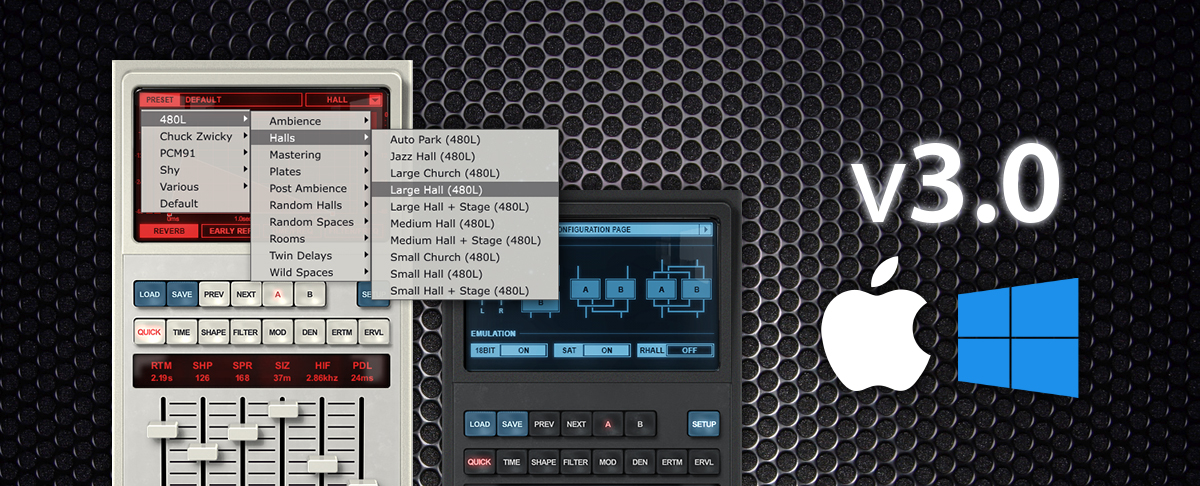Switch to slot A in the light plugin
1200x486 pixels.
tap(276, 295)
